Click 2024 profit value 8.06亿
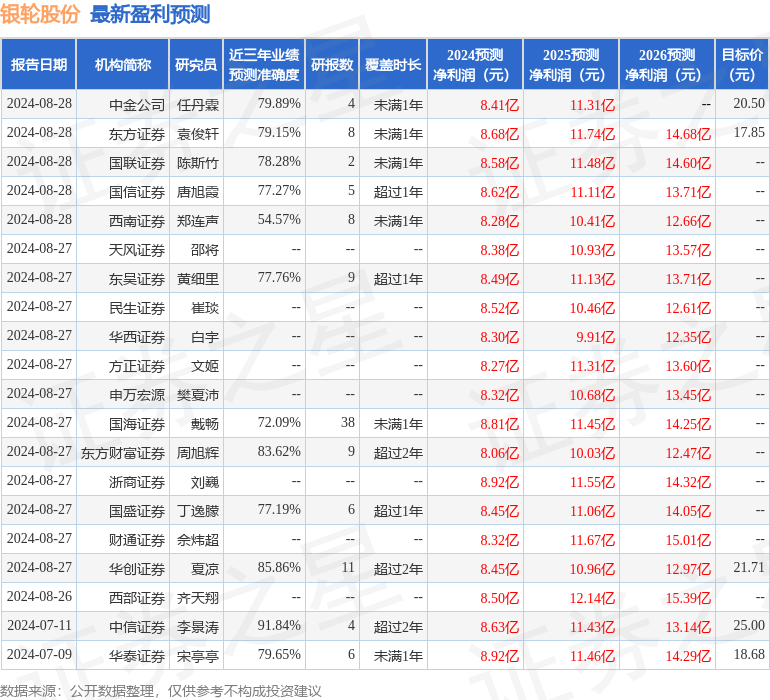This screenshot has height=700, width=770. (x=499, y=453)
